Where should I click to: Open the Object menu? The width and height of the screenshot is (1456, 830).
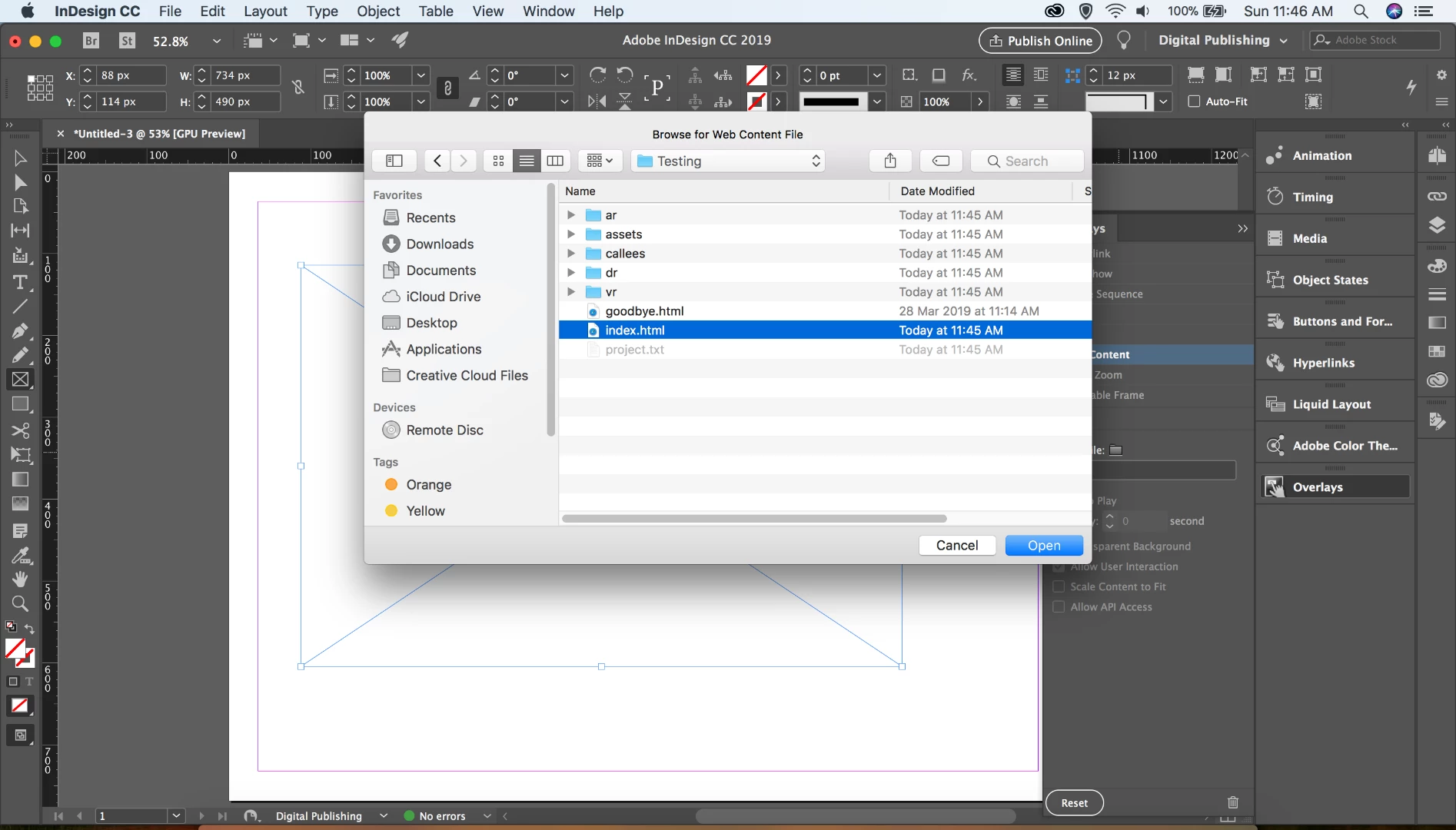coord(378,11)
